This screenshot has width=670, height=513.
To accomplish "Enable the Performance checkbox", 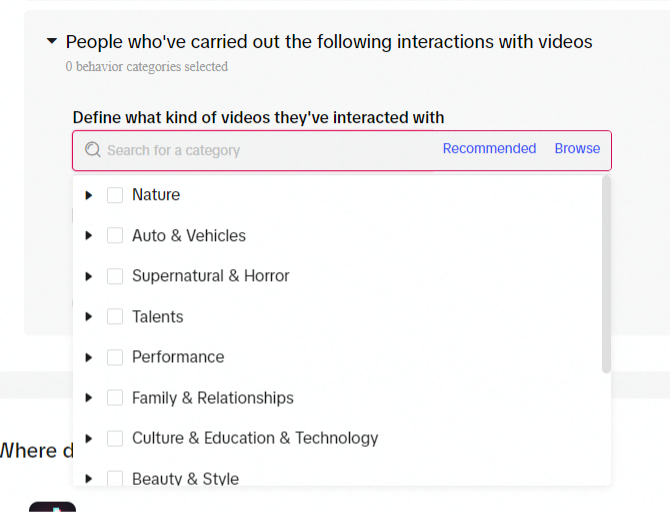I will click(115, 357).
